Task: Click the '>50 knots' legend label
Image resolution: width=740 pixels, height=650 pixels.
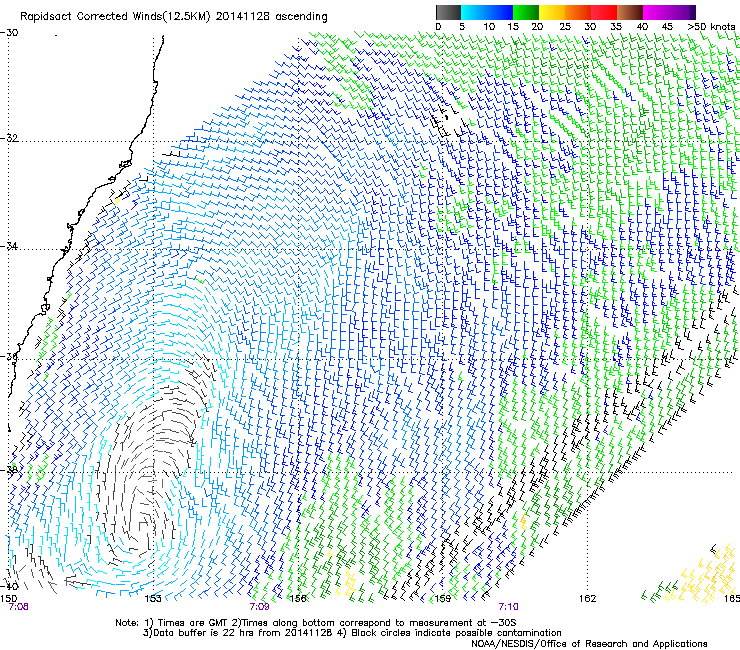Action: (x=711, y=26)
